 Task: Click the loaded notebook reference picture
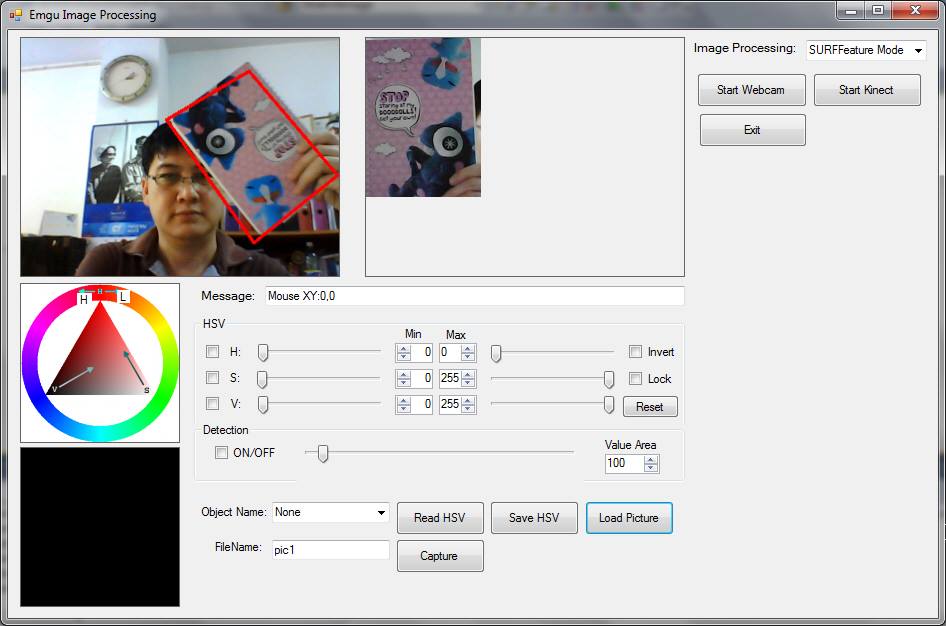(423, 118)
